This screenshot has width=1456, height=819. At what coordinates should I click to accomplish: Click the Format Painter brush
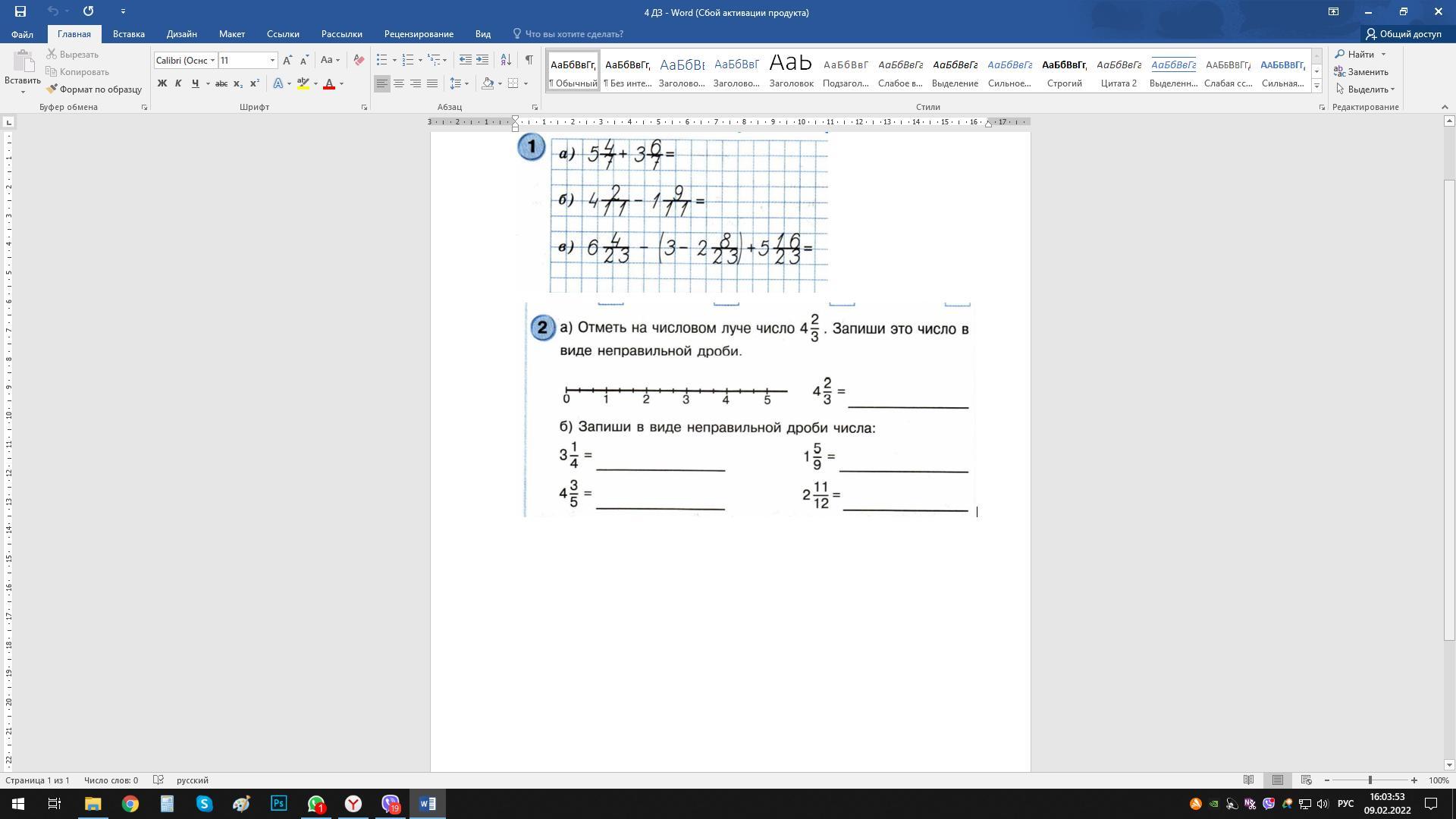94,89
